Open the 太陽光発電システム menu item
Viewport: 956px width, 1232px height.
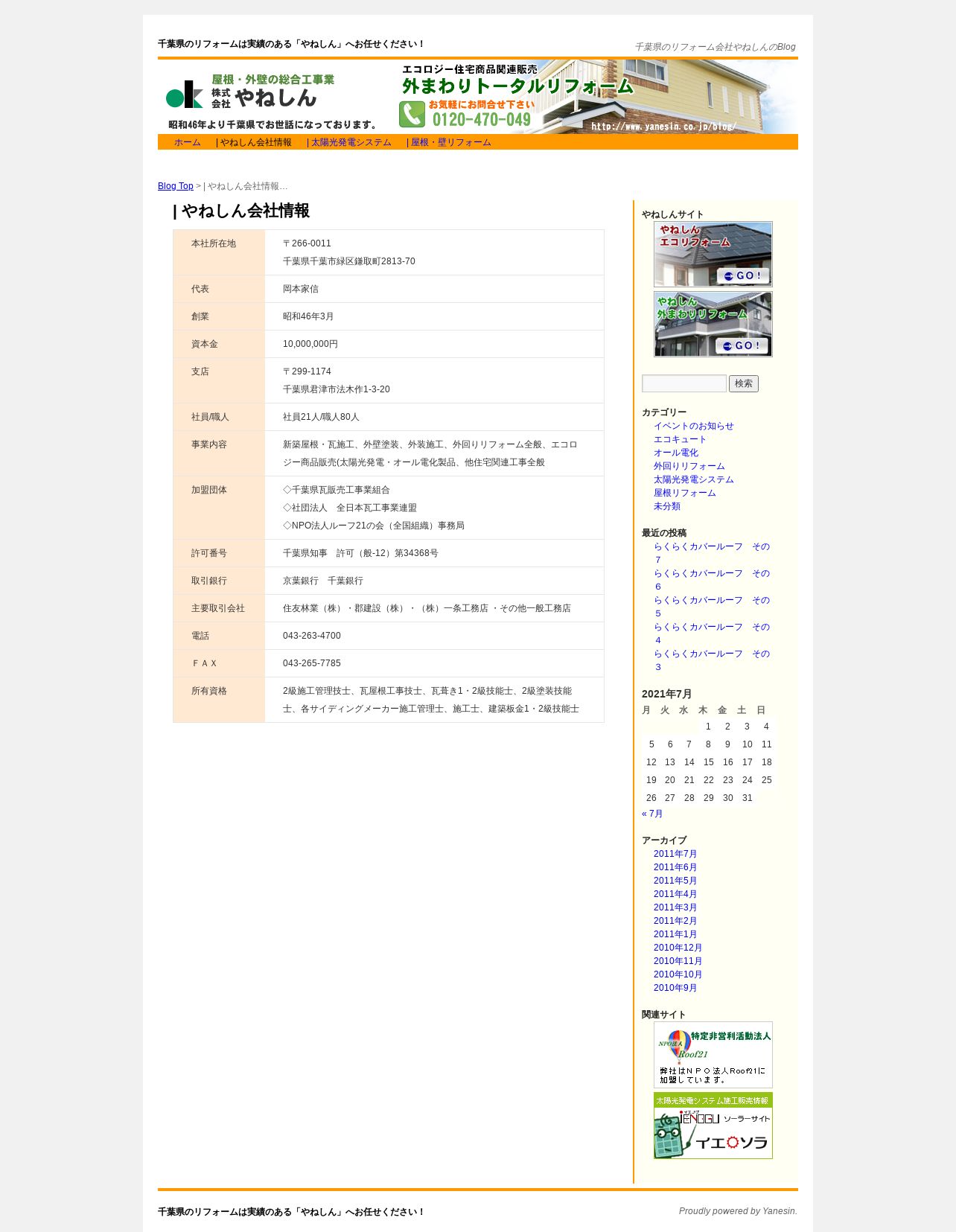[x=349, y=142]
